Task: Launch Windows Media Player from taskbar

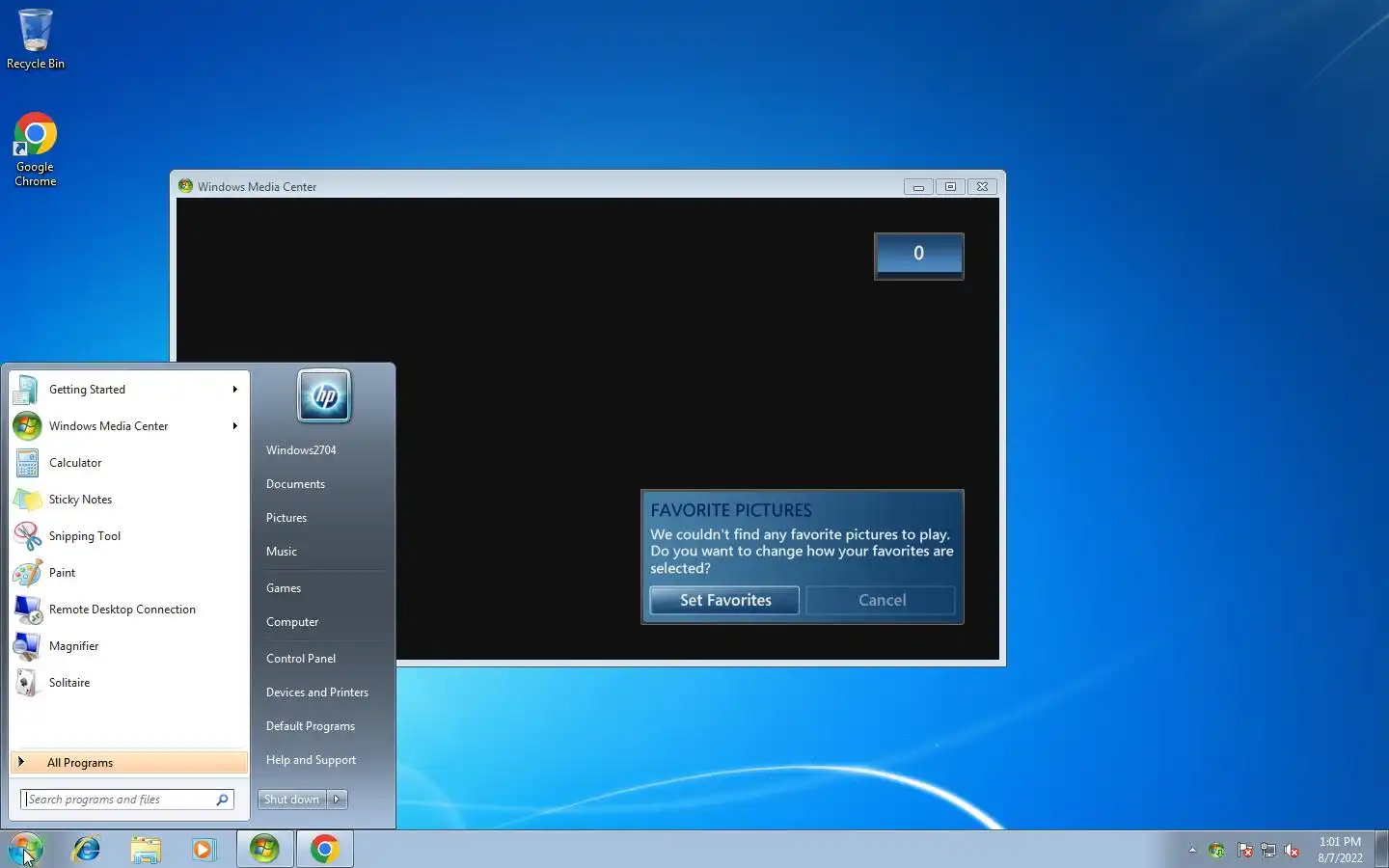Action: pyautogui.click(x=204, y=849)
